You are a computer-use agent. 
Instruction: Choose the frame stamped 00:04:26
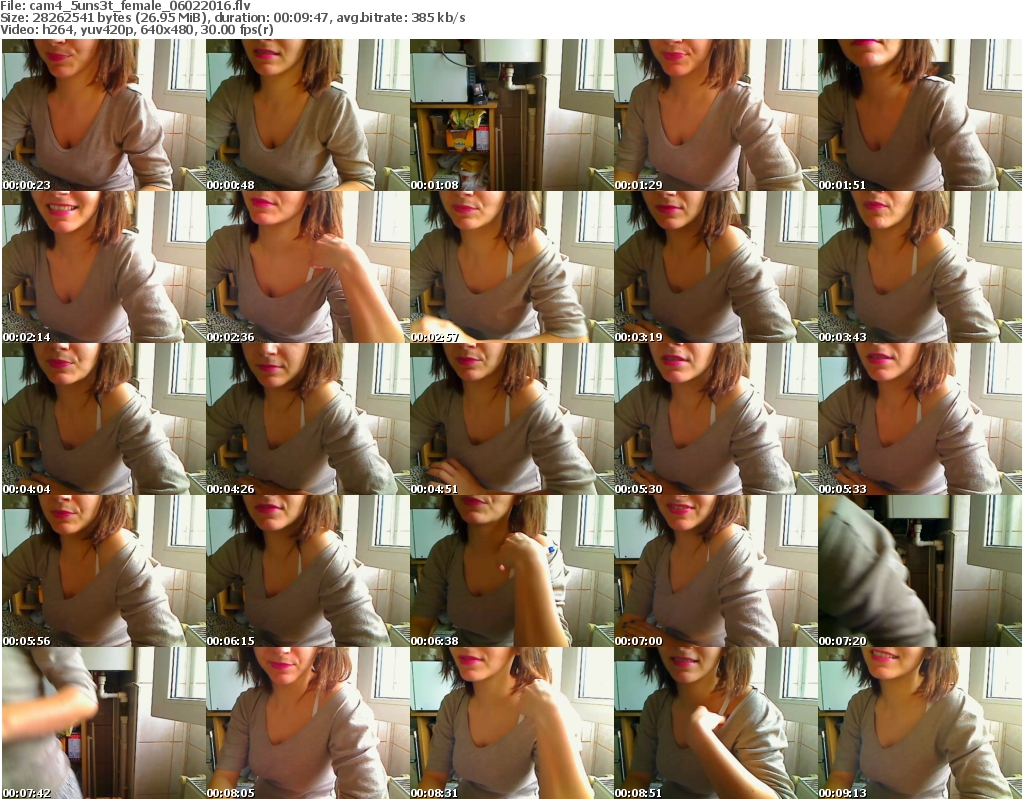tap(308, 419)
